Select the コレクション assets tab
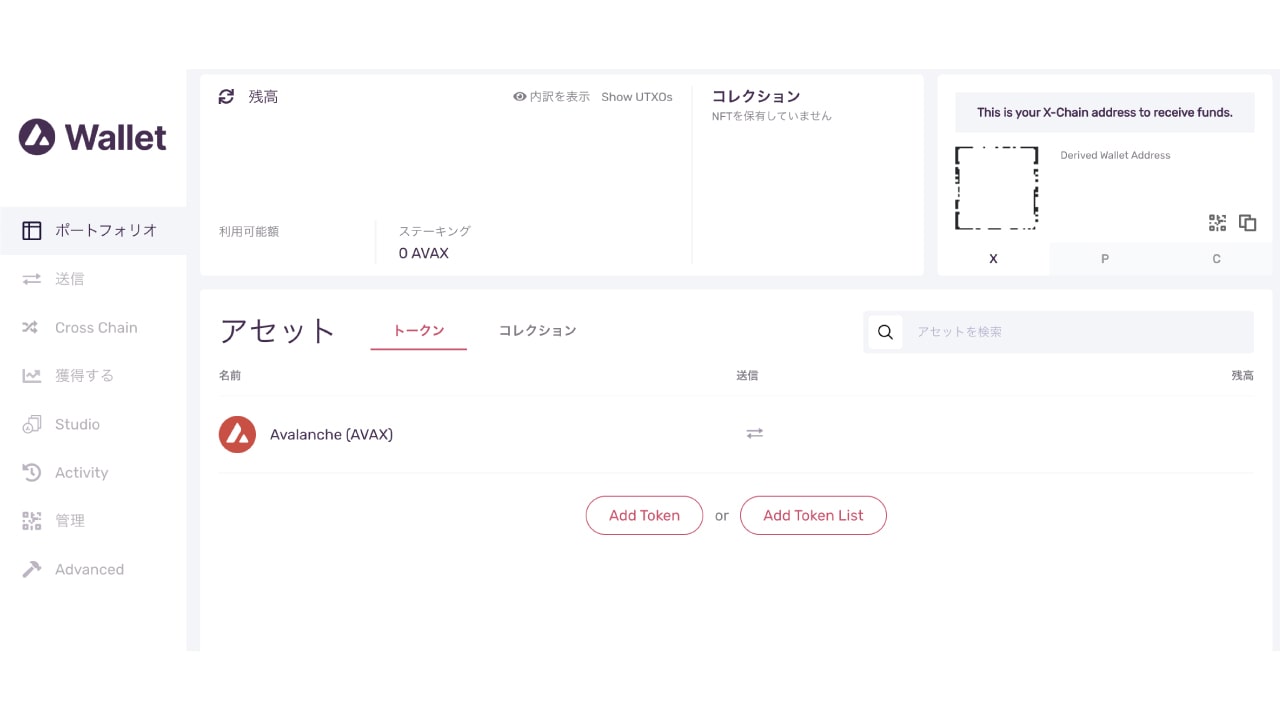Viewport: 1280px width, 720px height. coord(538,330)
